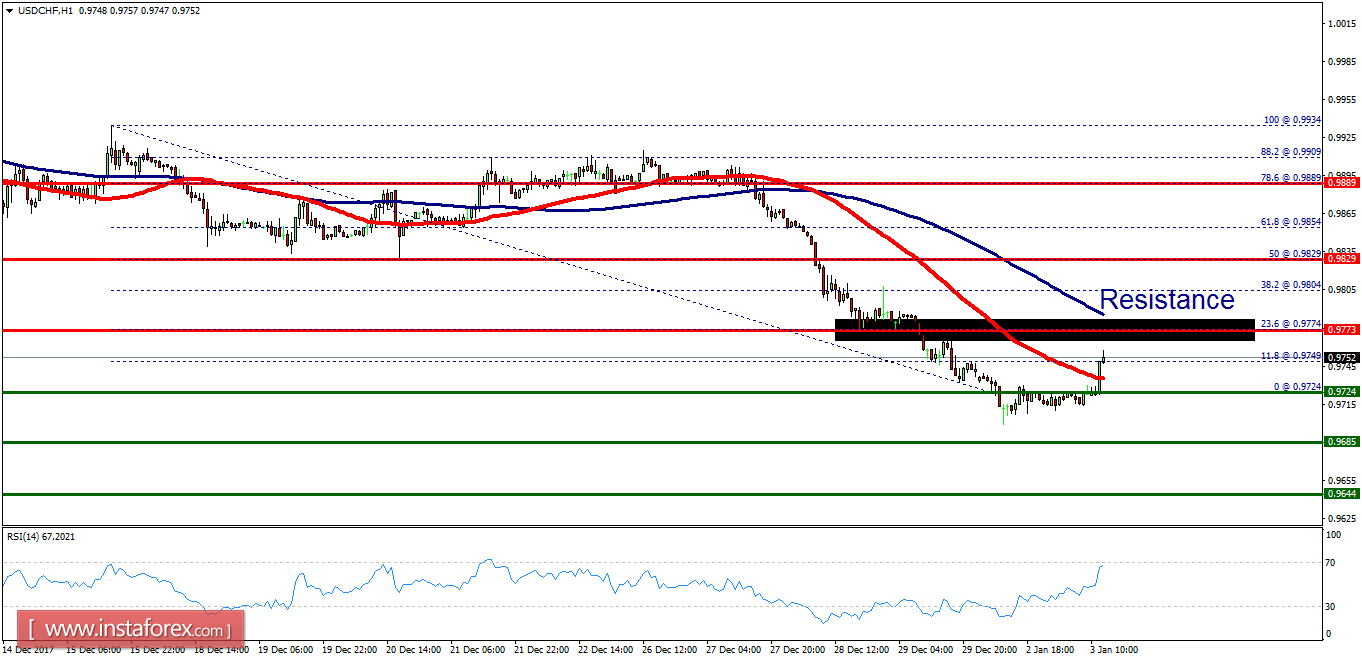Select the Fibonacci label 0 @ 0.9724
Image resolution: width=1362 pixels, height=661 pixels.
(x=1297, y=386)
